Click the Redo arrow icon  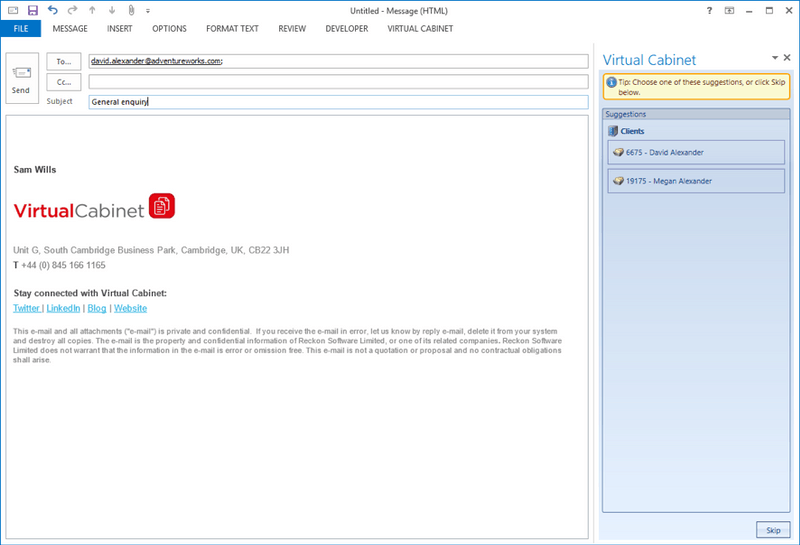[72, 10]
